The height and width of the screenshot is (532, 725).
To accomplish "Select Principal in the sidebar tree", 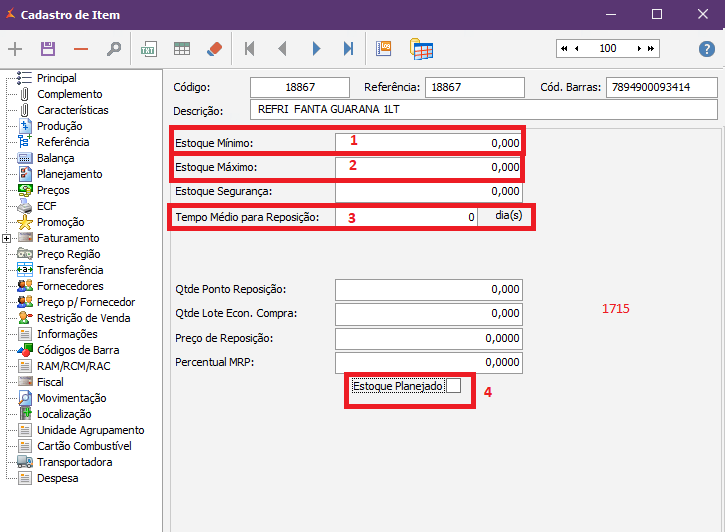I will click(x=56, y=78).
